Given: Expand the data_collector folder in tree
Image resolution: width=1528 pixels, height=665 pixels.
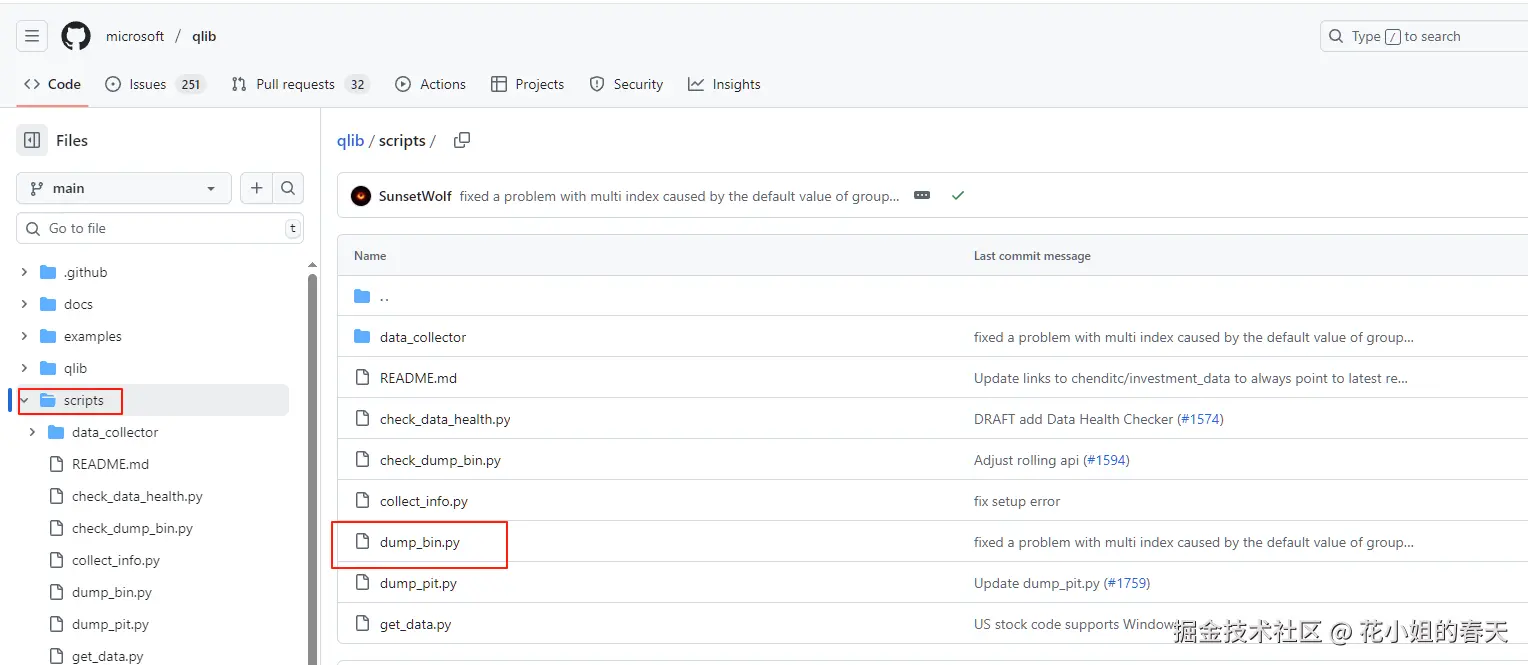Looking at the screenshot, I should point(33,432).
